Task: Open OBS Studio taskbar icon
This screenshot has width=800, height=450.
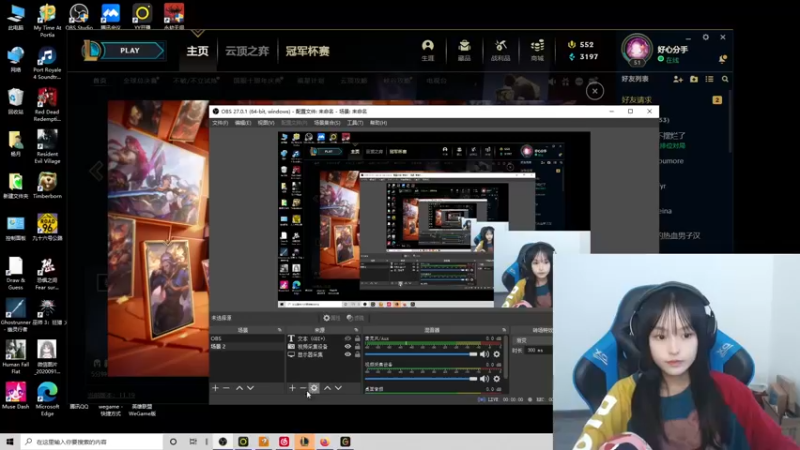Action: (223, 441)
